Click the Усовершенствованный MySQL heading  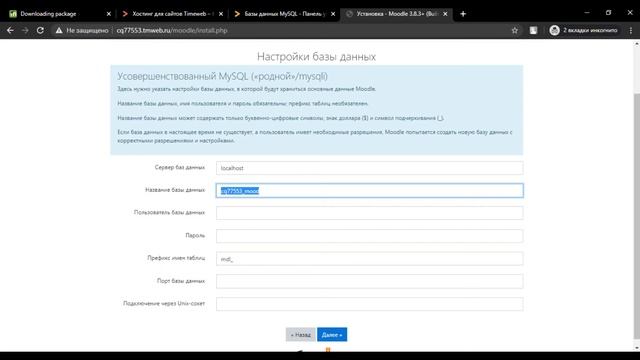point(222,76)
